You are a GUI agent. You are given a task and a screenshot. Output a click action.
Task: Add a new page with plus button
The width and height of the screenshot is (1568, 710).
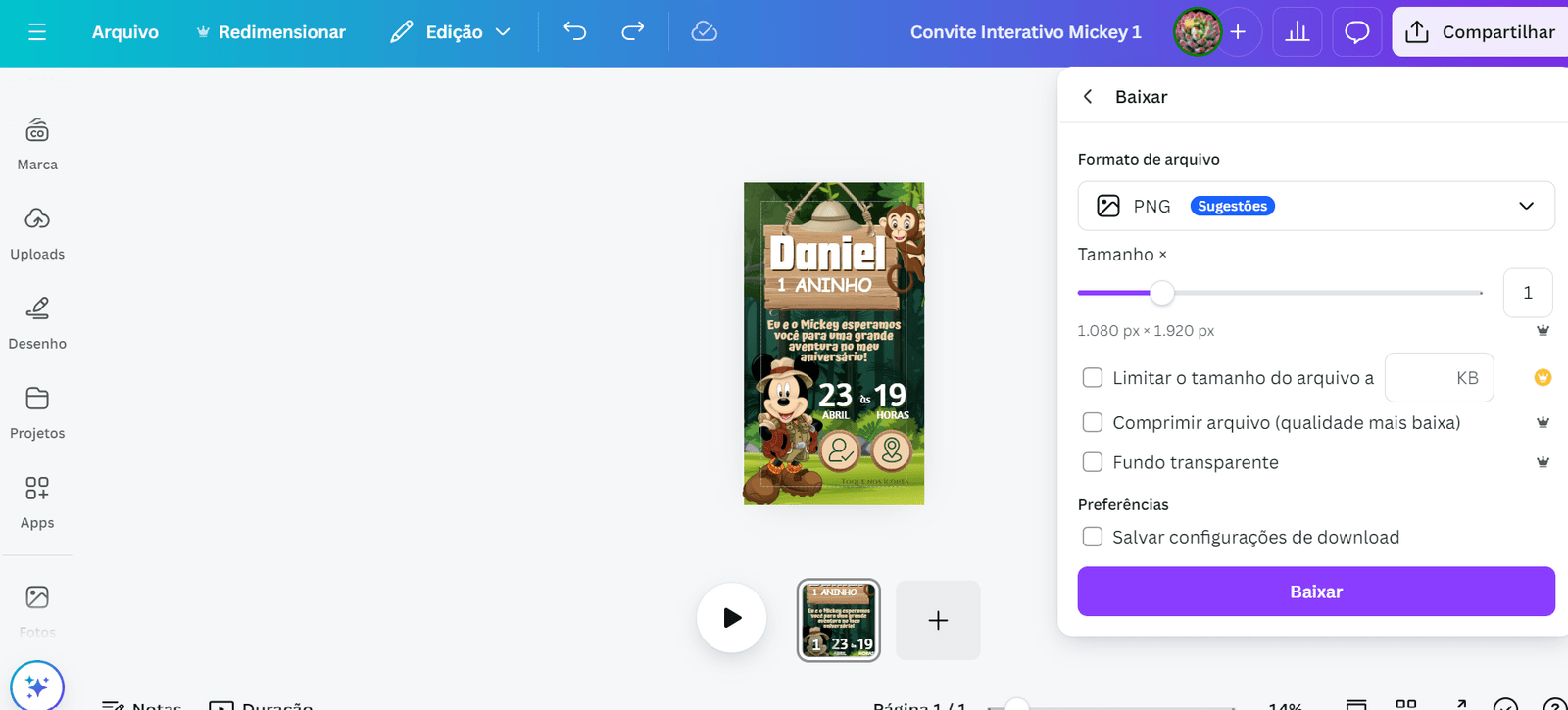(x=938, y=620)
